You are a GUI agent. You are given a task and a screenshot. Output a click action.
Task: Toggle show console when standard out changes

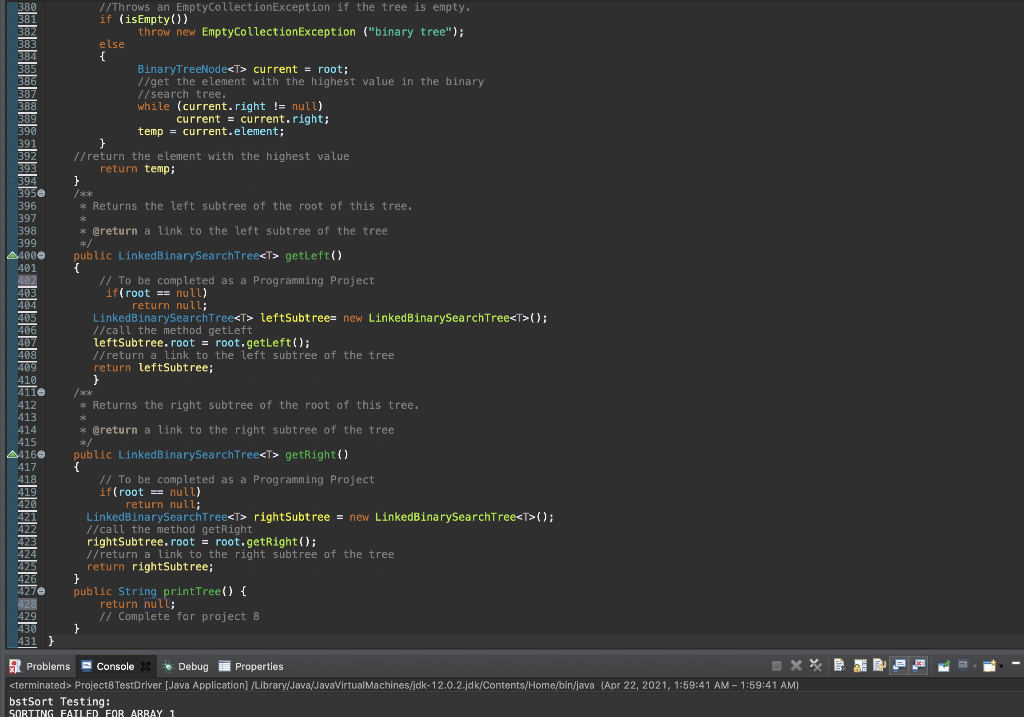(899, 665)
